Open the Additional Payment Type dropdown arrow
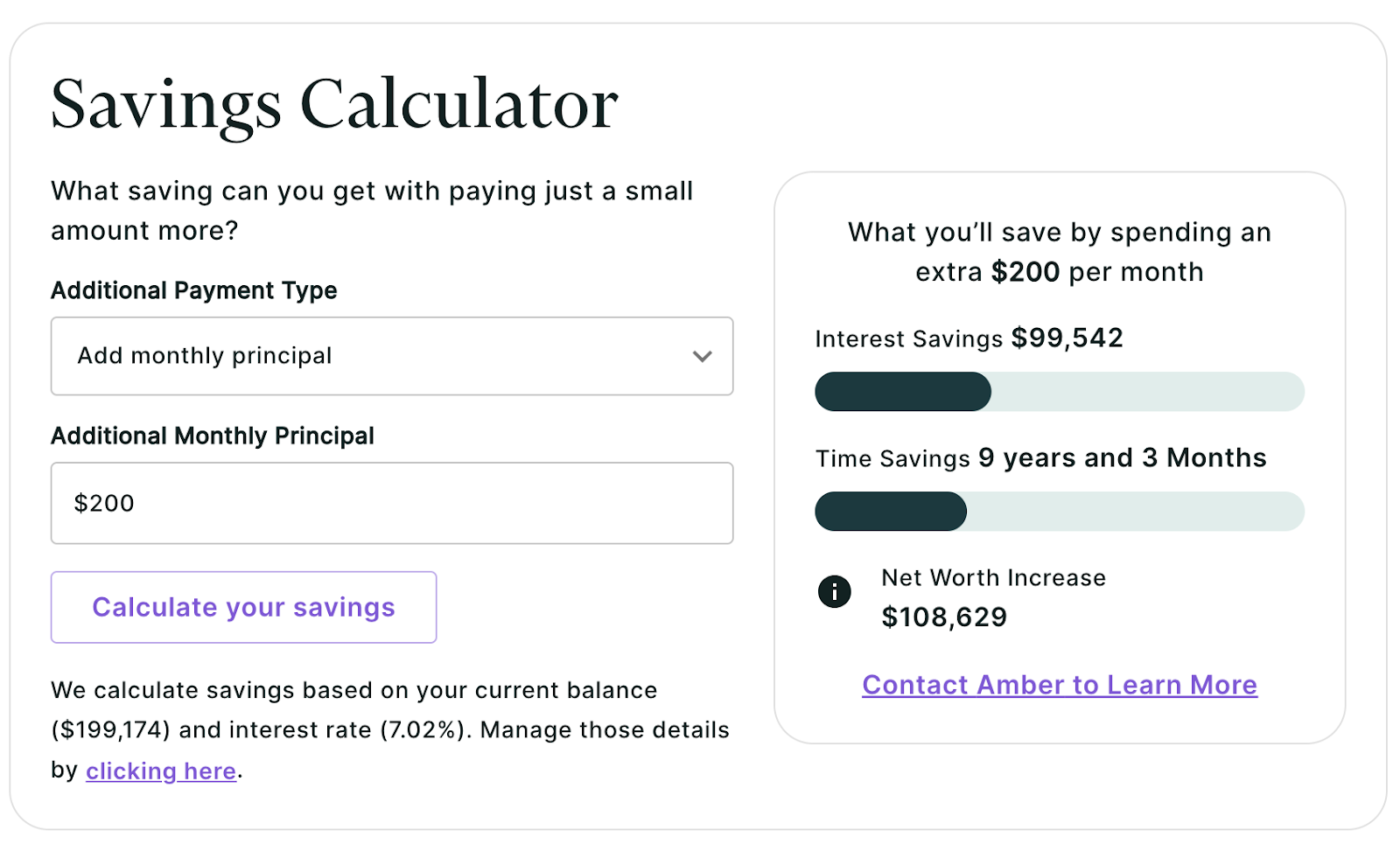This screenshot has height=851, width=1400. click(x=702, y=356)
